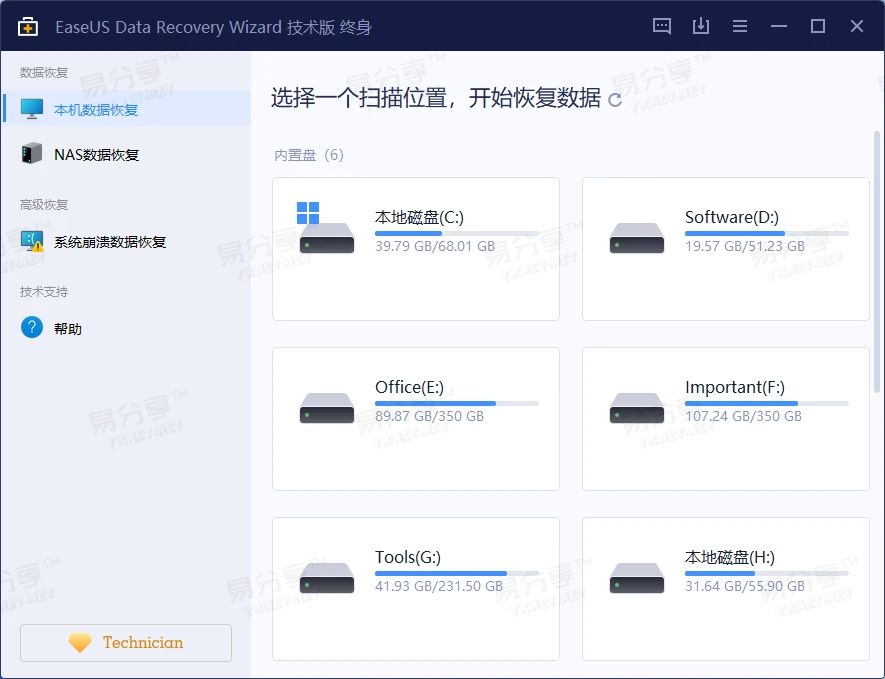Image resolution: width=885 pixels, height=679 pixels.
Task: Click the usage bar of Tools(G:)
Action: coord(457,573)
